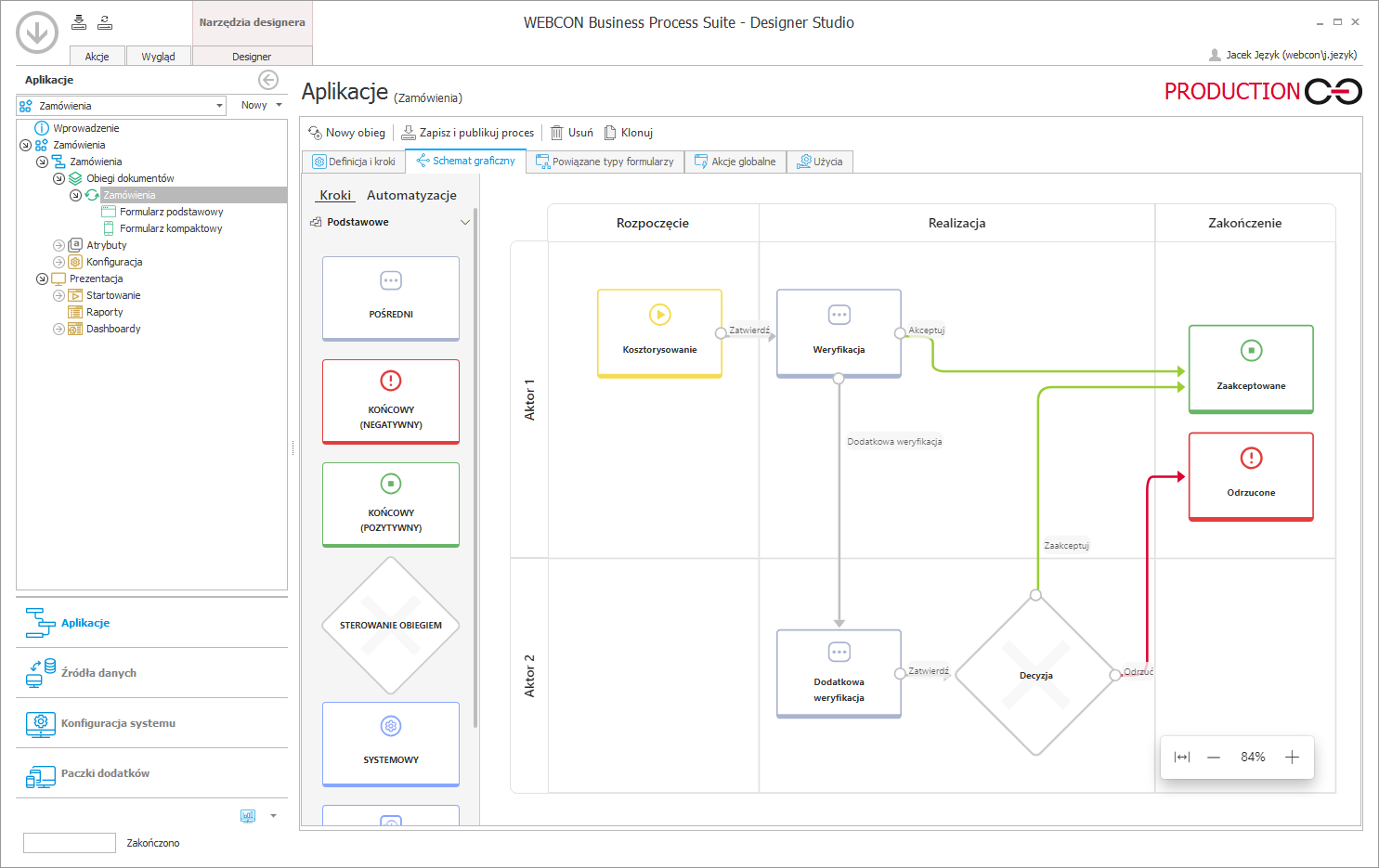This screenshot has width=1379, height=868.
Task: Select the Odrzucone final step
Action: coord(1251,476)
